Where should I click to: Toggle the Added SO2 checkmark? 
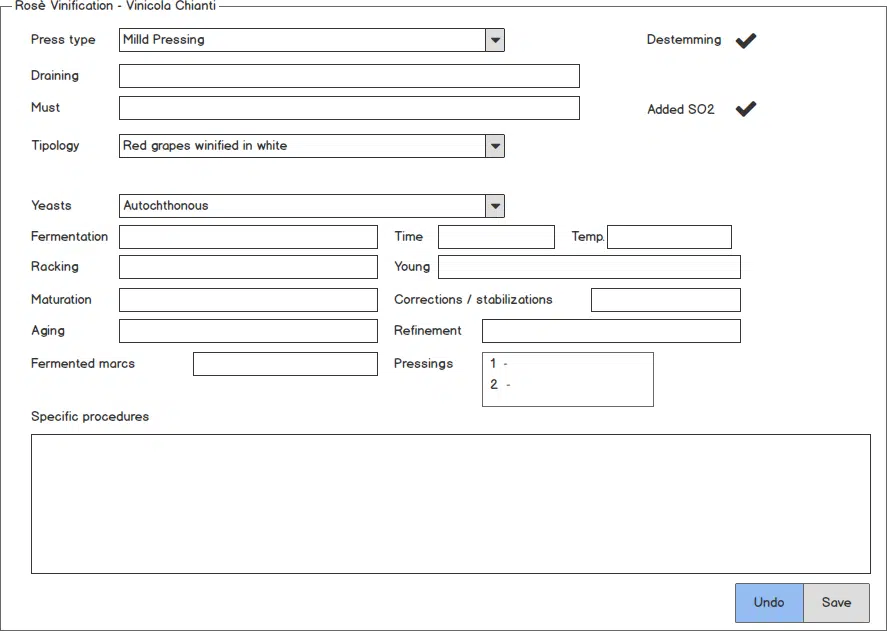coord(746,109)
